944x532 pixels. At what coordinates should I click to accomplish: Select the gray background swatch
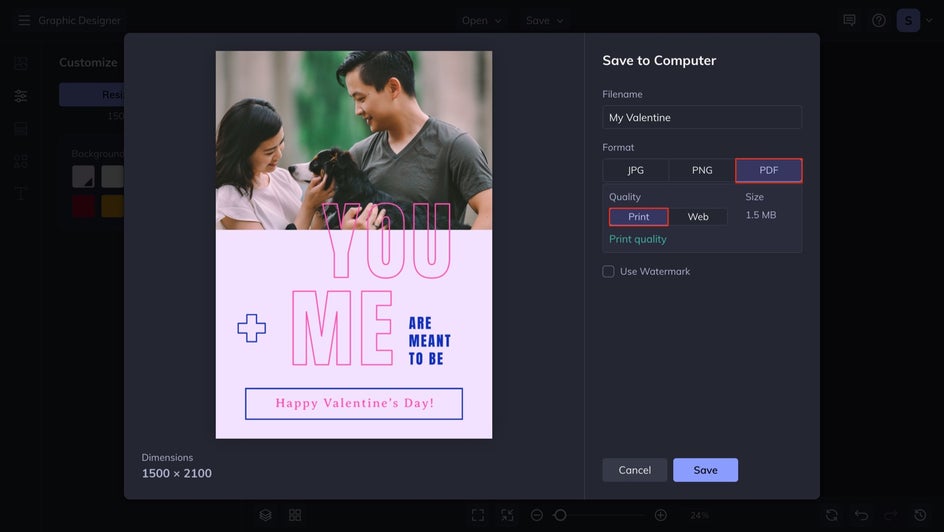coord(113,177)
